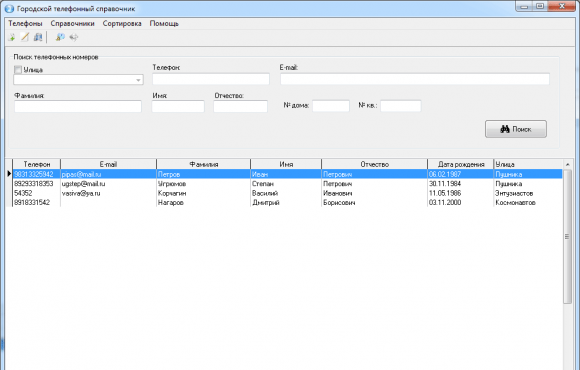Click the edit record pencil icon

[25, 37]
